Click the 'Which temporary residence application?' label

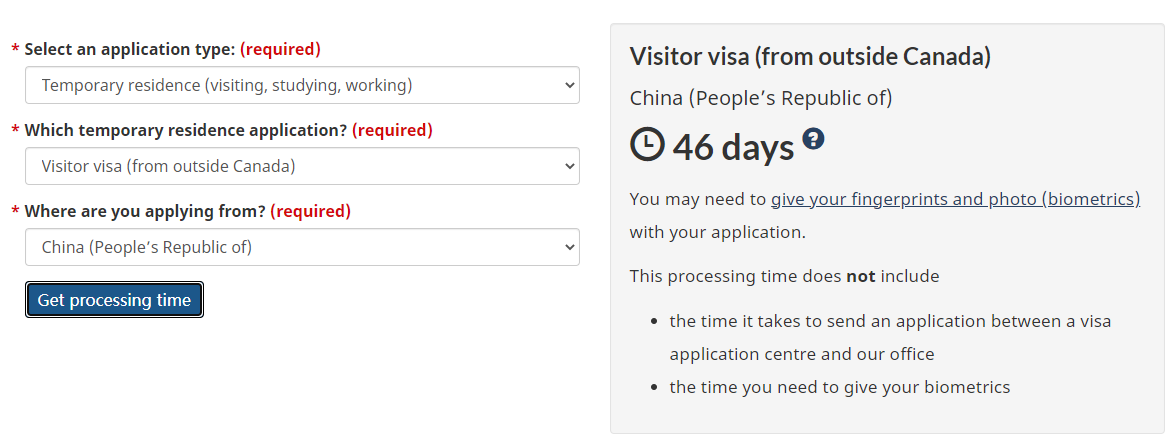point(186,130)
